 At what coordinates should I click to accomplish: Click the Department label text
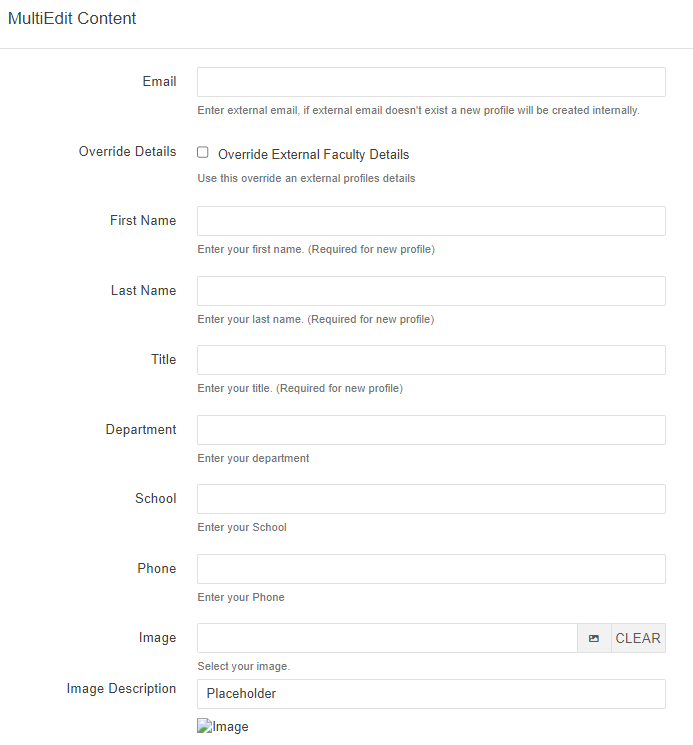point(141,430)
